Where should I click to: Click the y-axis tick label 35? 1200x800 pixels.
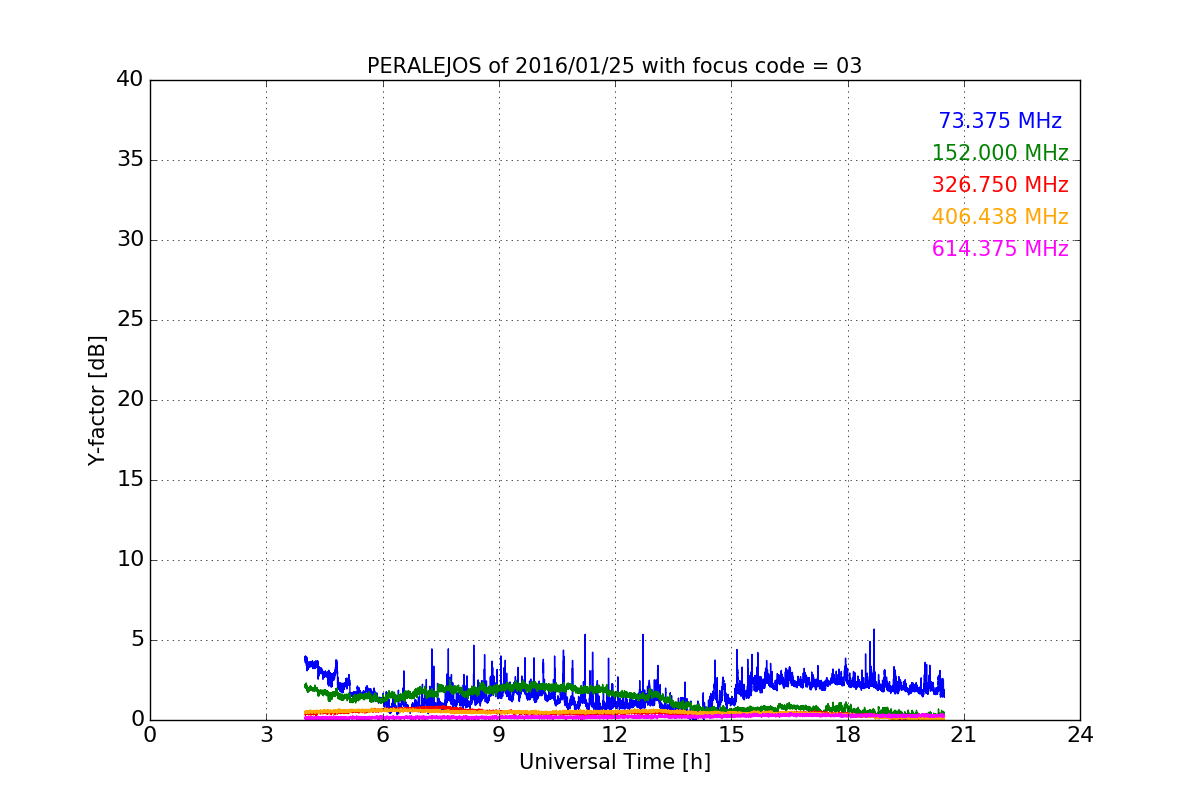pyautogui.click(x=130, y=159)
